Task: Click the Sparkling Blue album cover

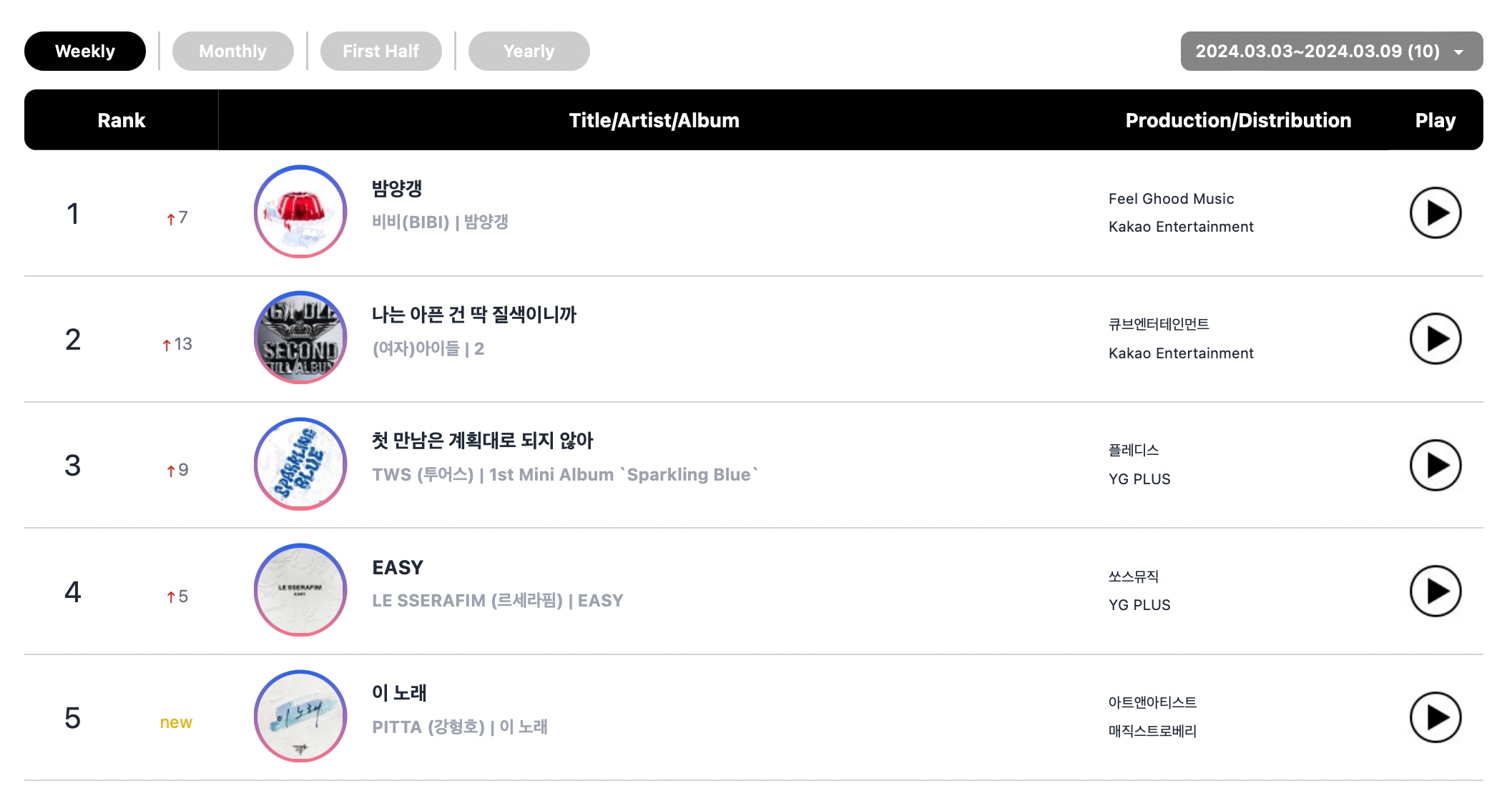Action: coord(300,464)
